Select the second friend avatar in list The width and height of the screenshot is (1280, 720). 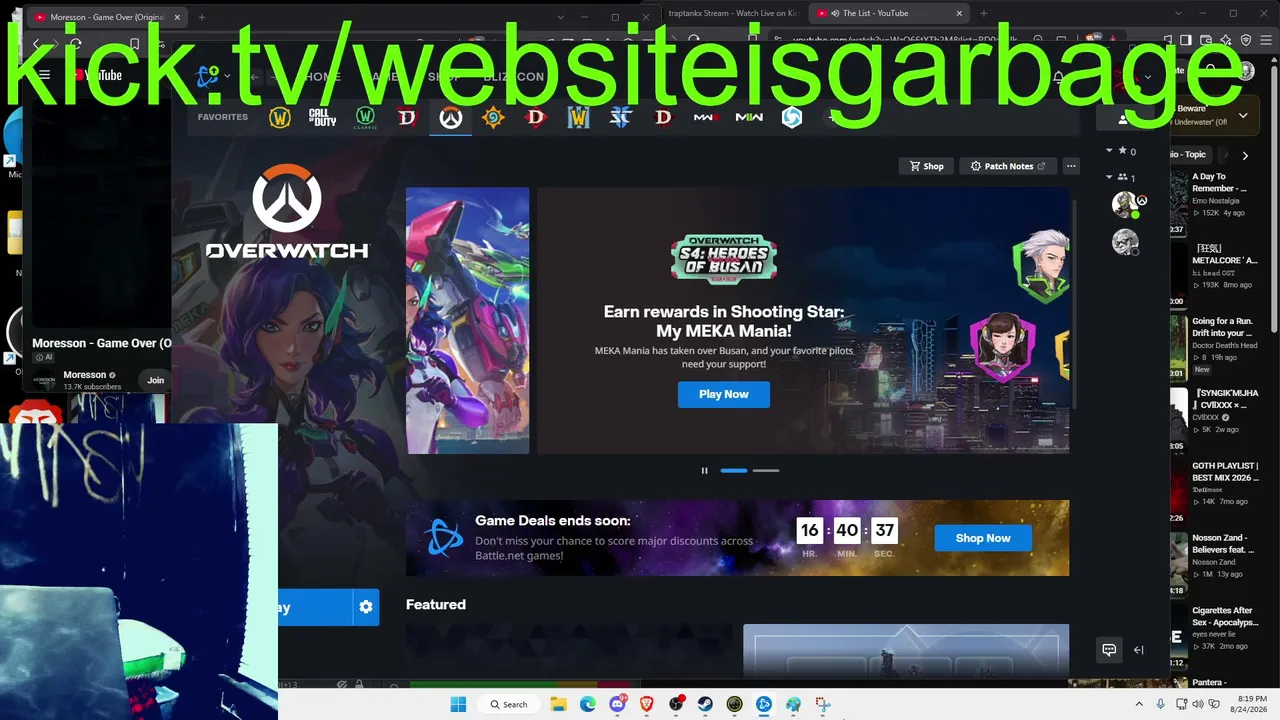(1125, 242)
